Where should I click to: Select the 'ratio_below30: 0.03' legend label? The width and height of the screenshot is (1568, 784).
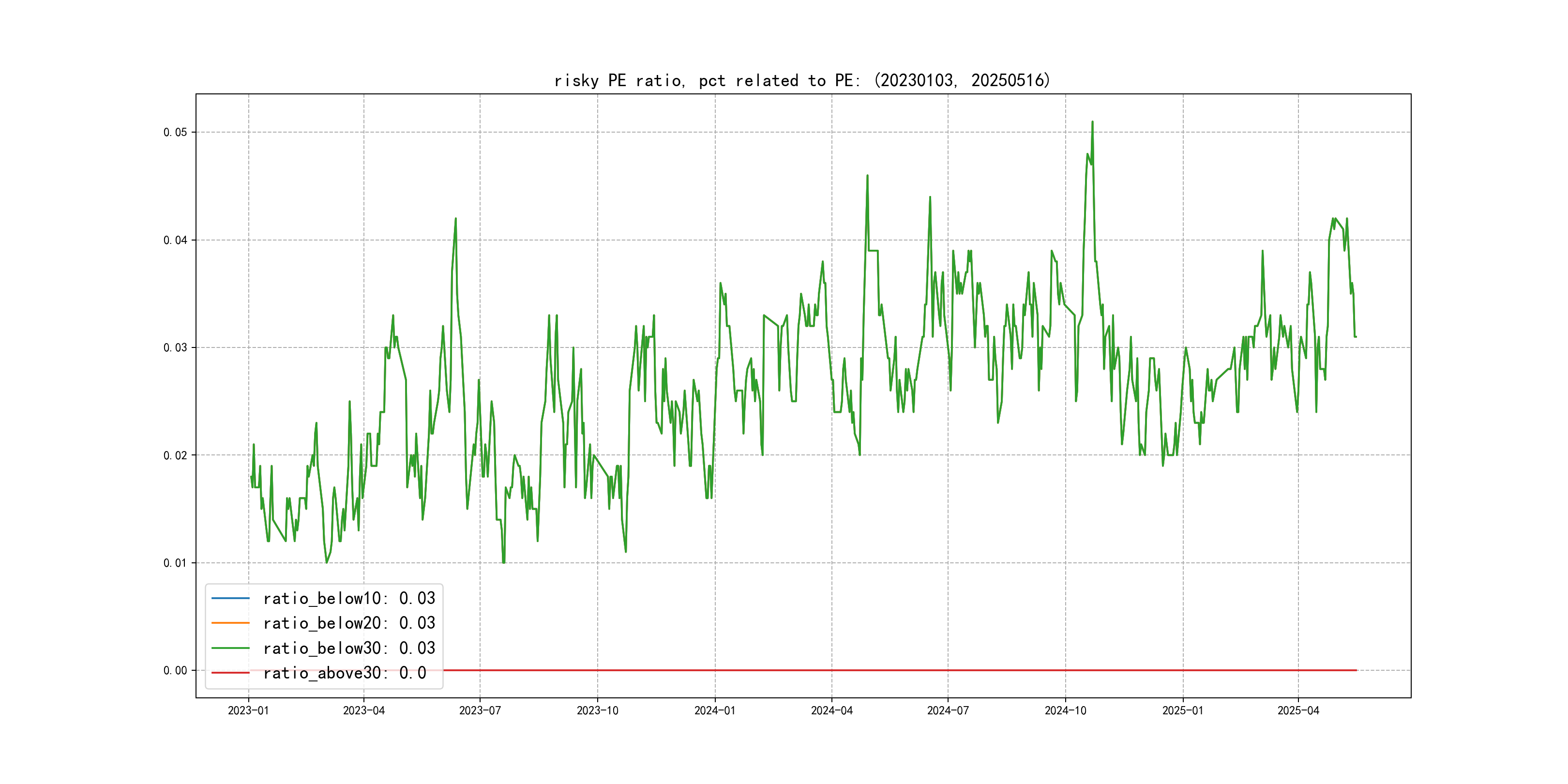[349, 648]
